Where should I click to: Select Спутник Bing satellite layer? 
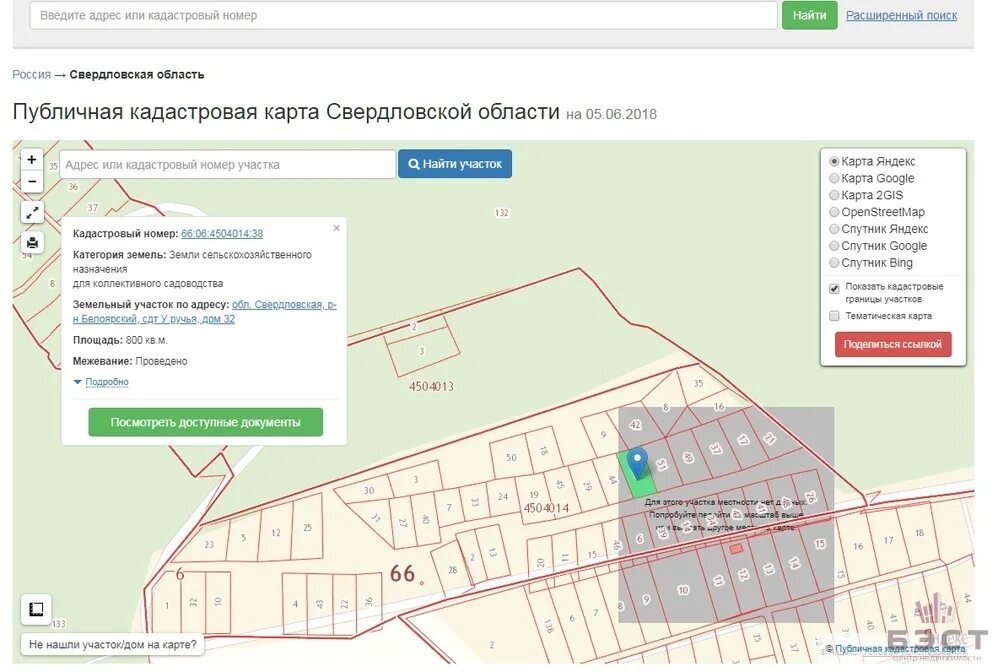click(834, 263)
